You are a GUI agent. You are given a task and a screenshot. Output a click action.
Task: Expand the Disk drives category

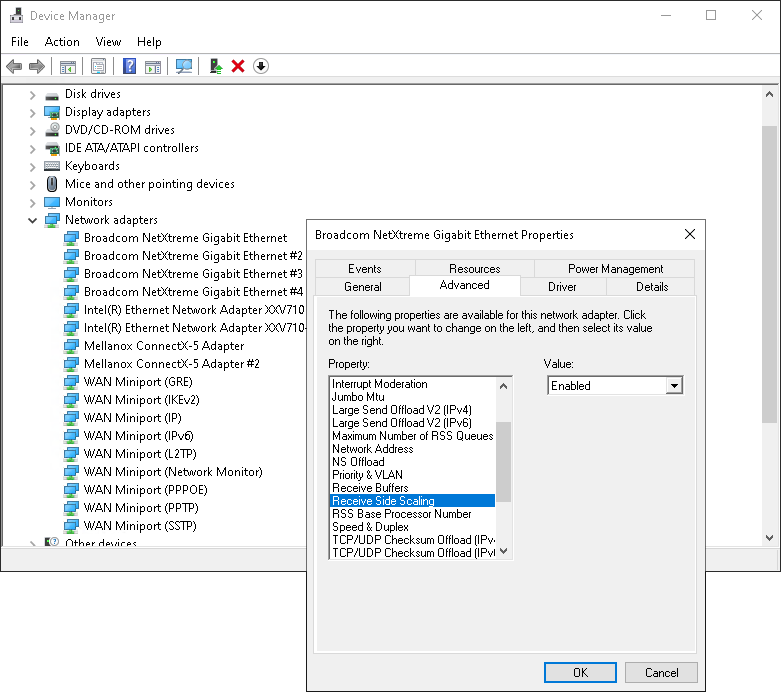coord(32,94)
